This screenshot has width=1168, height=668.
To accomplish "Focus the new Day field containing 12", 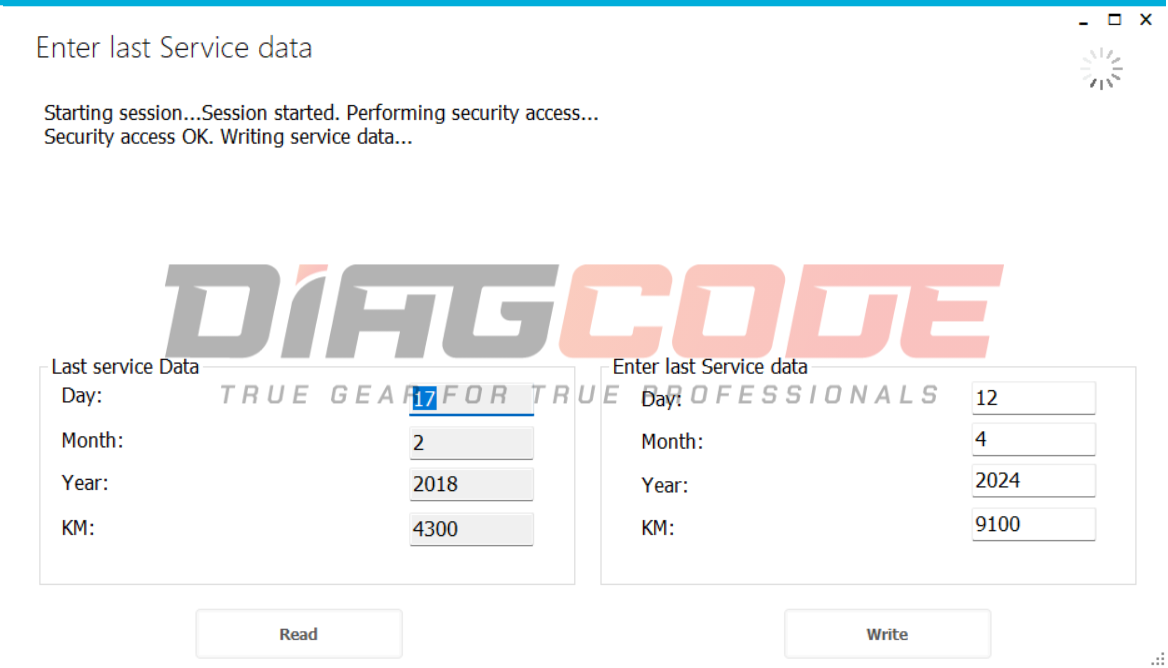I will click(1033, 398).
